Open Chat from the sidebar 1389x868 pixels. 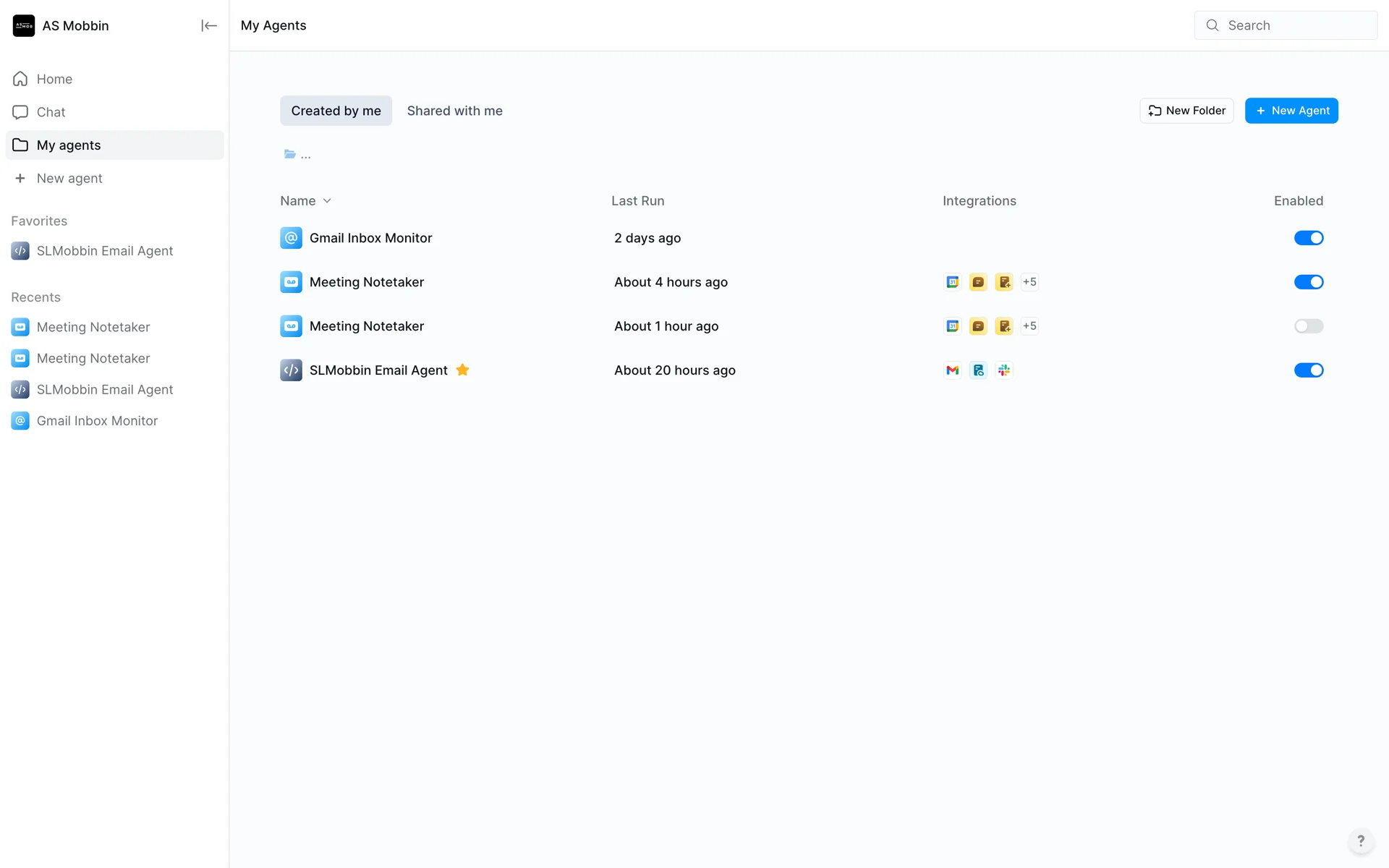pyautogui.click(x=51, y=112)
